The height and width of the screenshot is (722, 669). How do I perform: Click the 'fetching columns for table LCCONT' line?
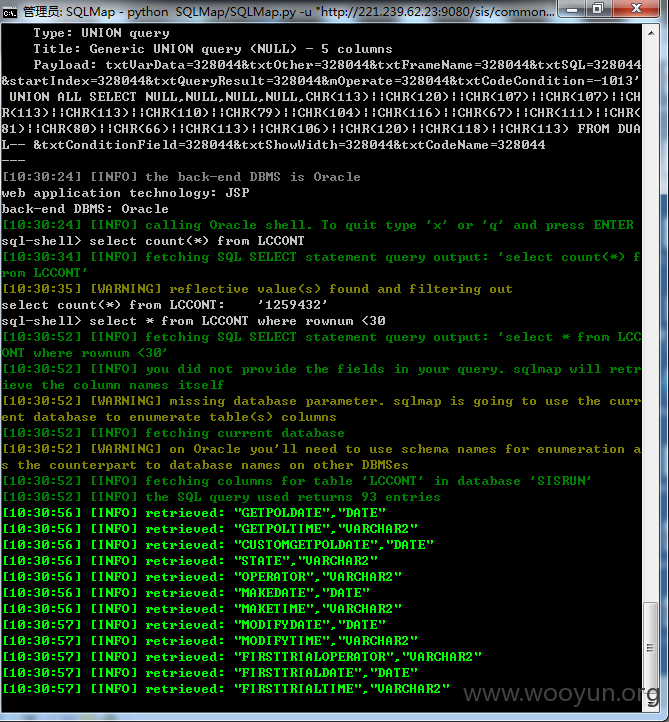coord(297,481)
